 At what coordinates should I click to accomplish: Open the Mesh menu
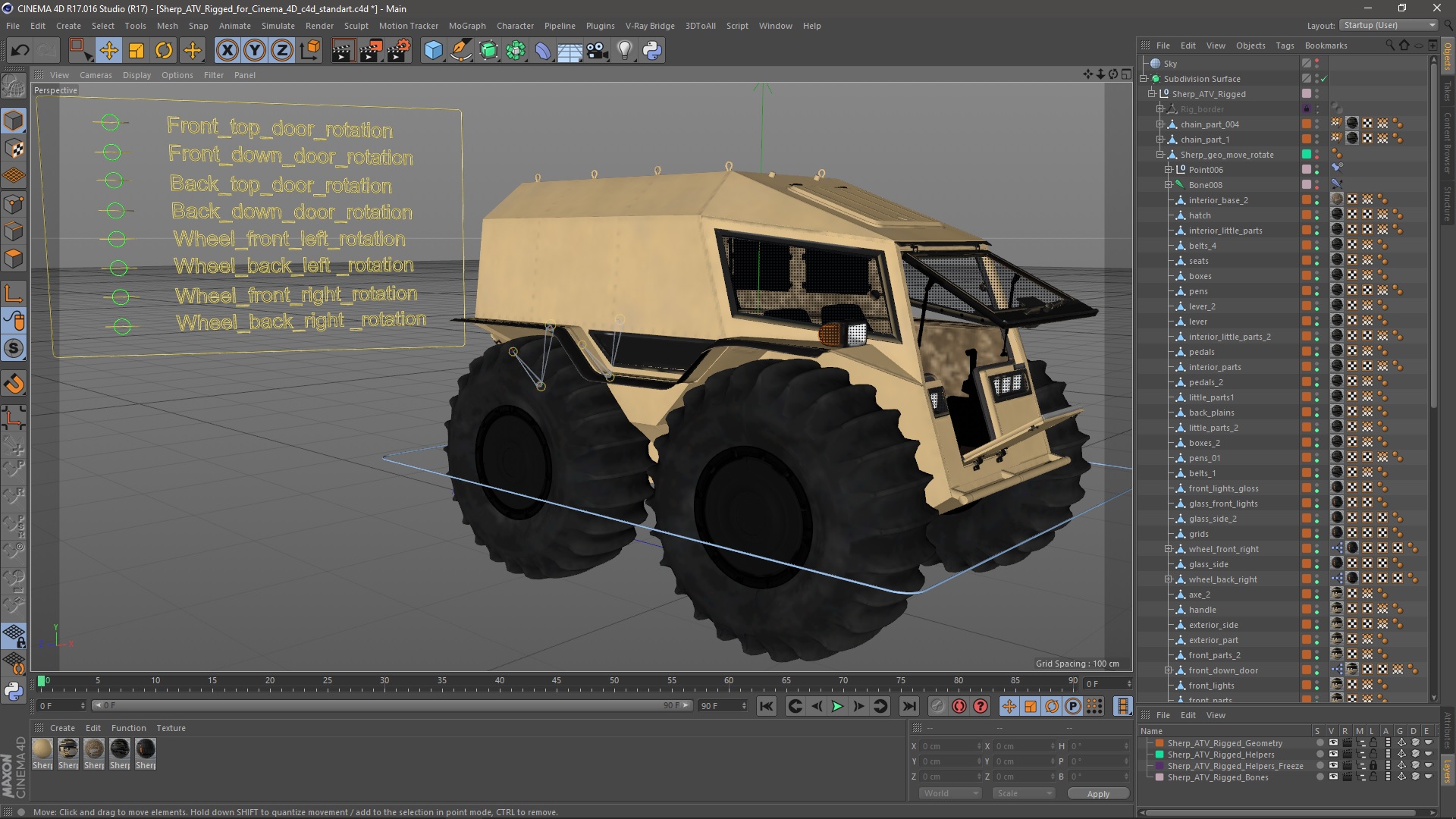point(167,26)
